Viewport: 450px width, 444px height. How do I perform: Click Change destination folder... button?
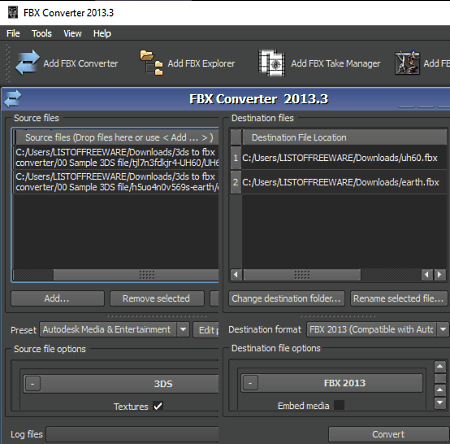[286, 298]
